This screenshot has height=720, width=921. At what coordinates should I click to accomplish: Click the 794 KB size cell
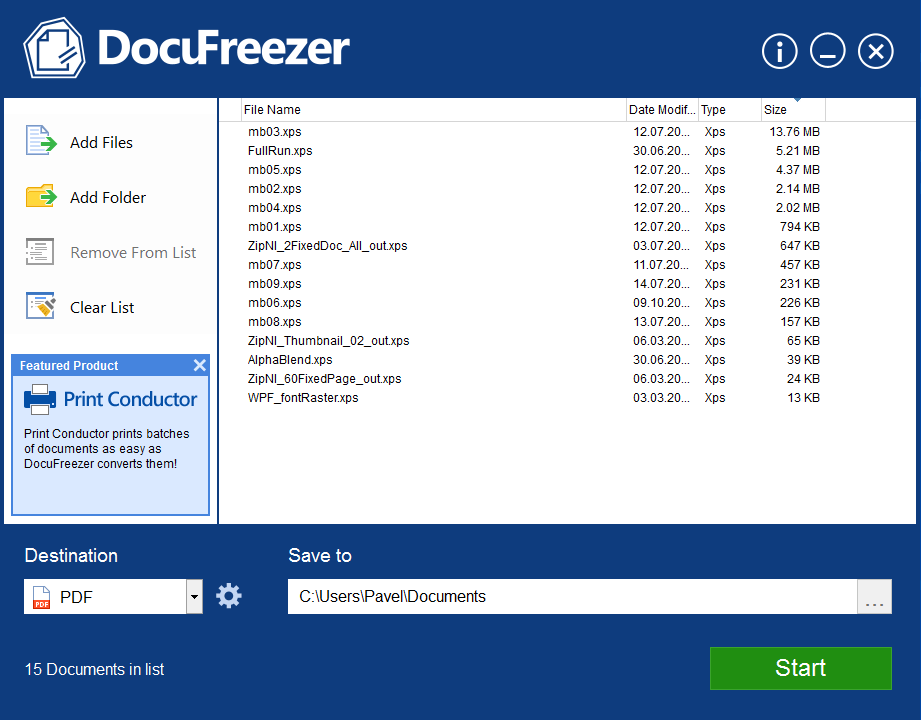pos(800,227)
